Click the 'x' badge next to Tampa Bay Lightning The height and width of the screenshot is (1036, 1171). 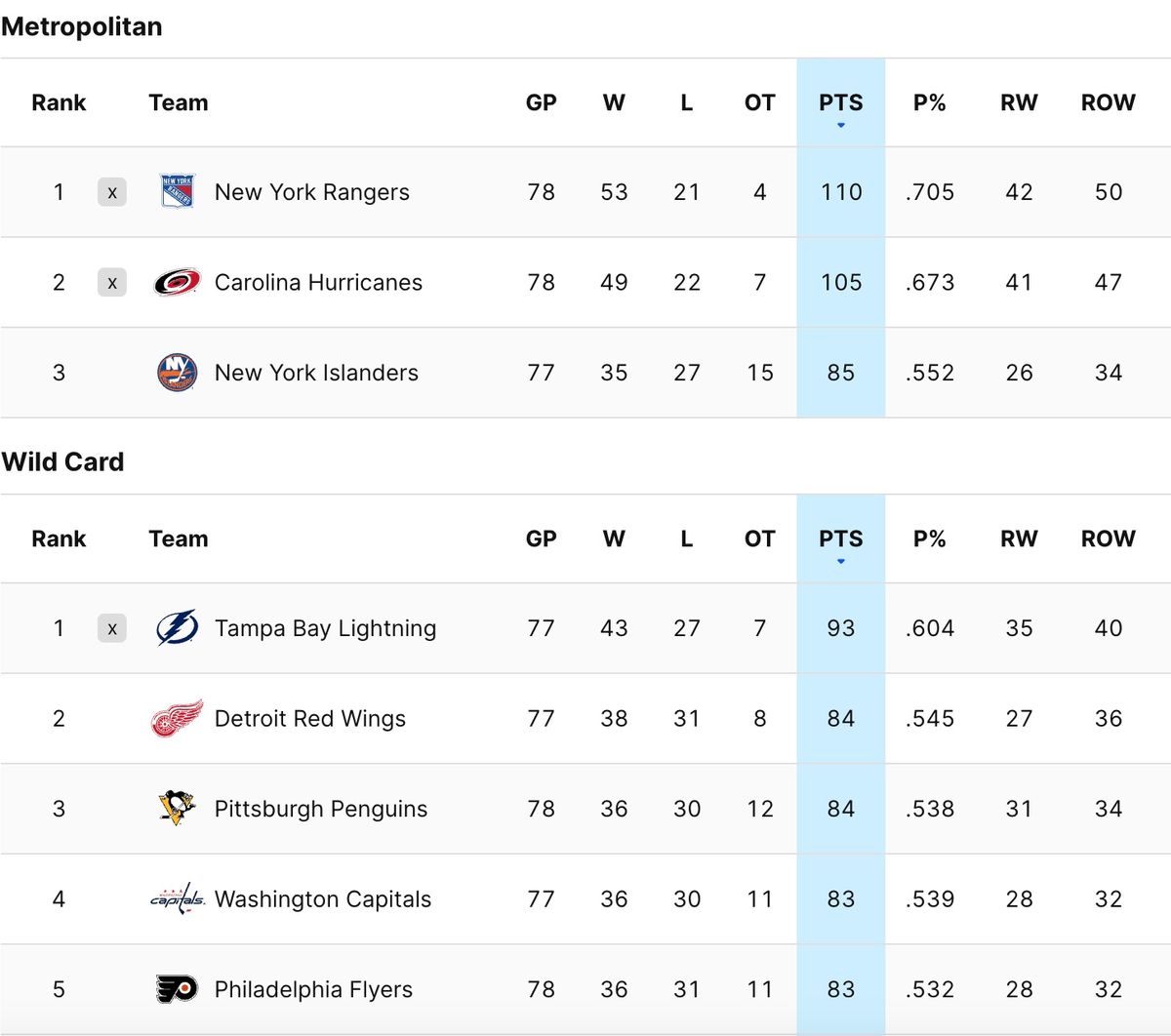[112, 628]
